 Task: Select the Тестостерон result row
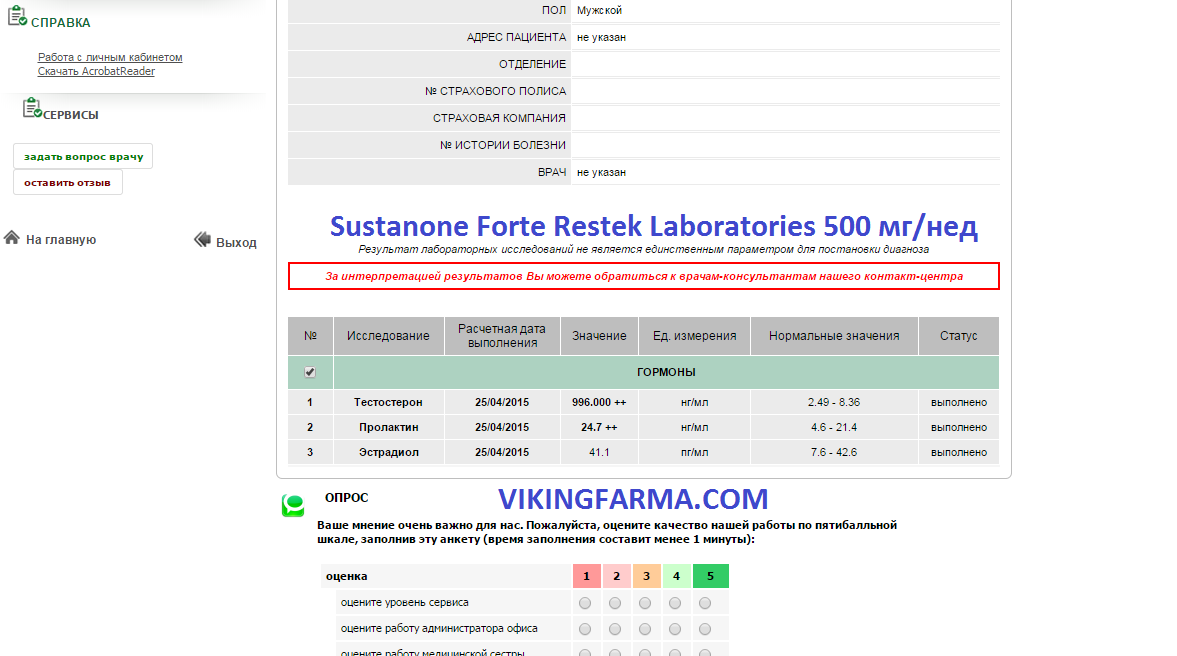pyautogui.click(x=388, y=402)
